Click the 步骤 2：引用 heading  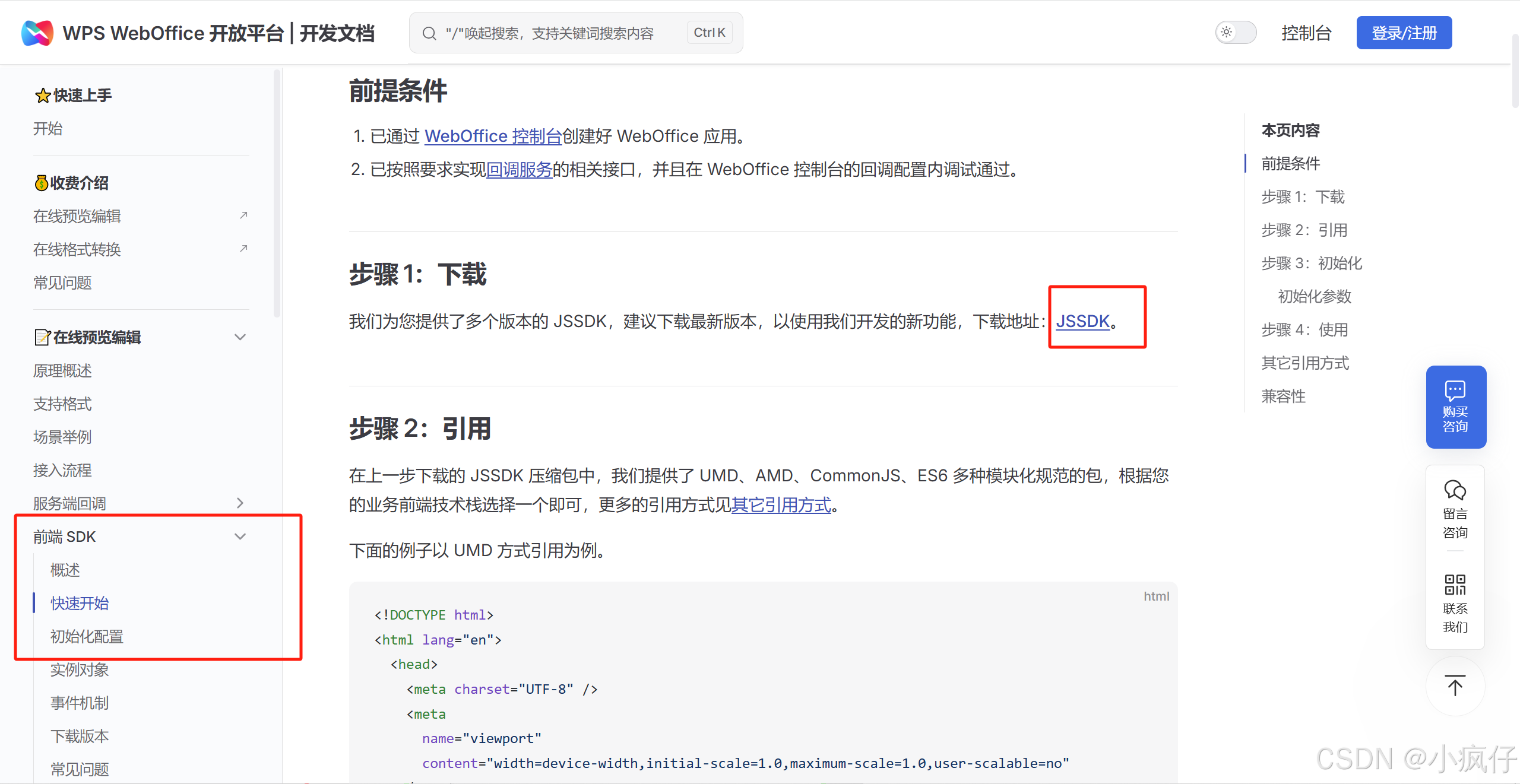[x=420, y=428]
